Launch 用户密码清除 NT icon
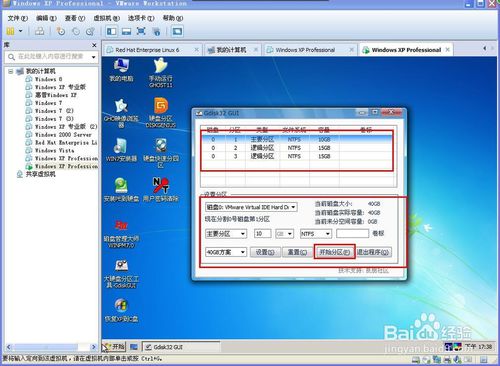This screenshot has height=366, width=500. coord(161,190)
